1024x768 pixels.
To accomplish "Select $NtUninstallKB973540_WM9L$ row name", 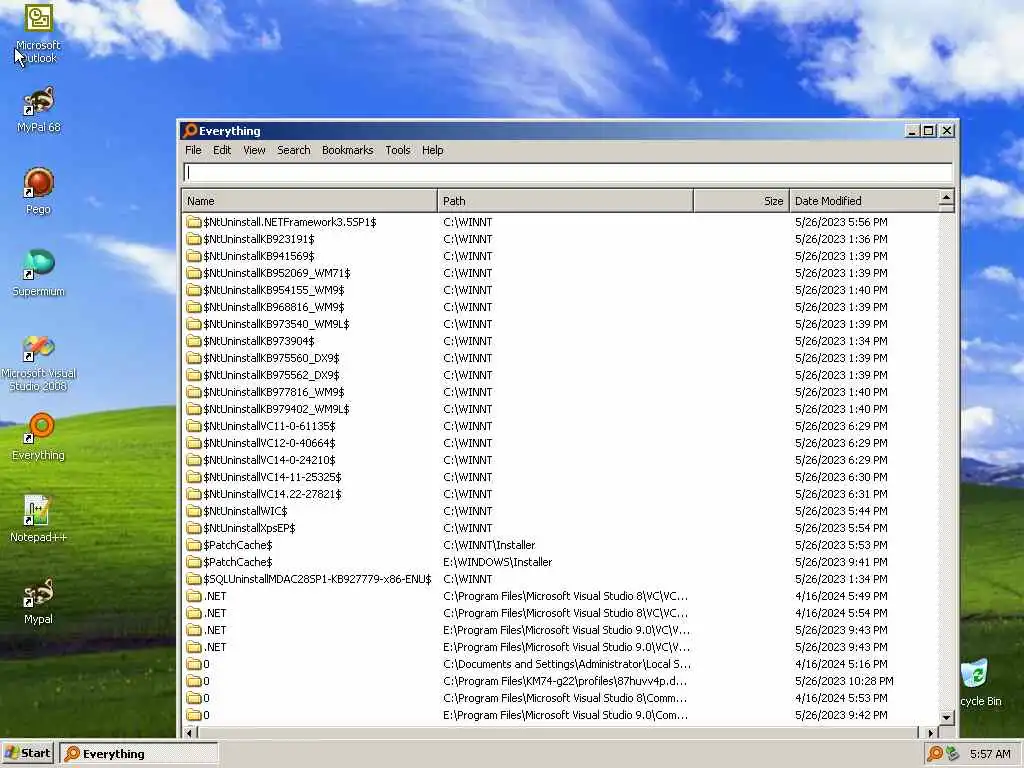I will click(276, 324).
